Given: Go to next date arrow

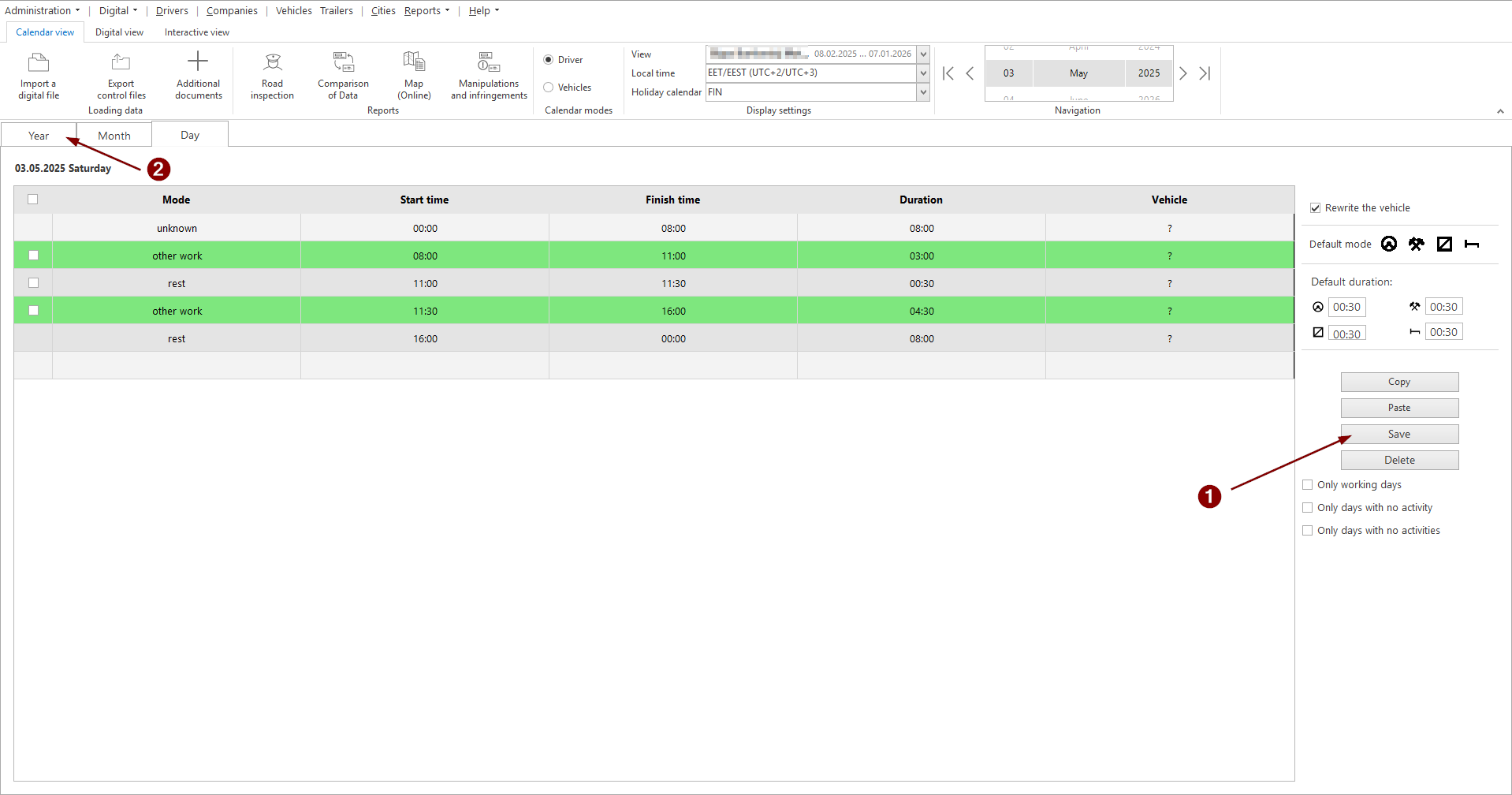Looking at the screenshot, I should 1182,73.
